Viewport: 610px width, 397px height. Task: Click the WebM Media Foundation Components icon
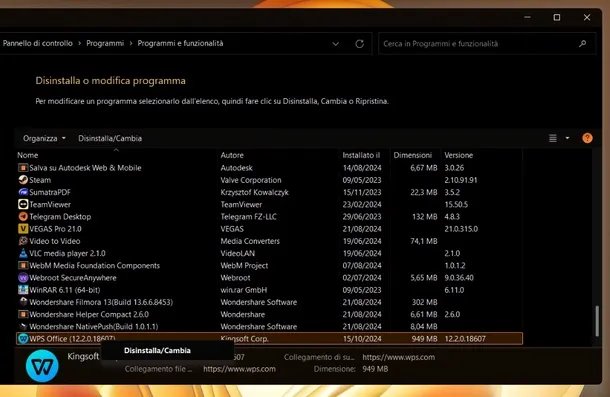pos(23,265)
